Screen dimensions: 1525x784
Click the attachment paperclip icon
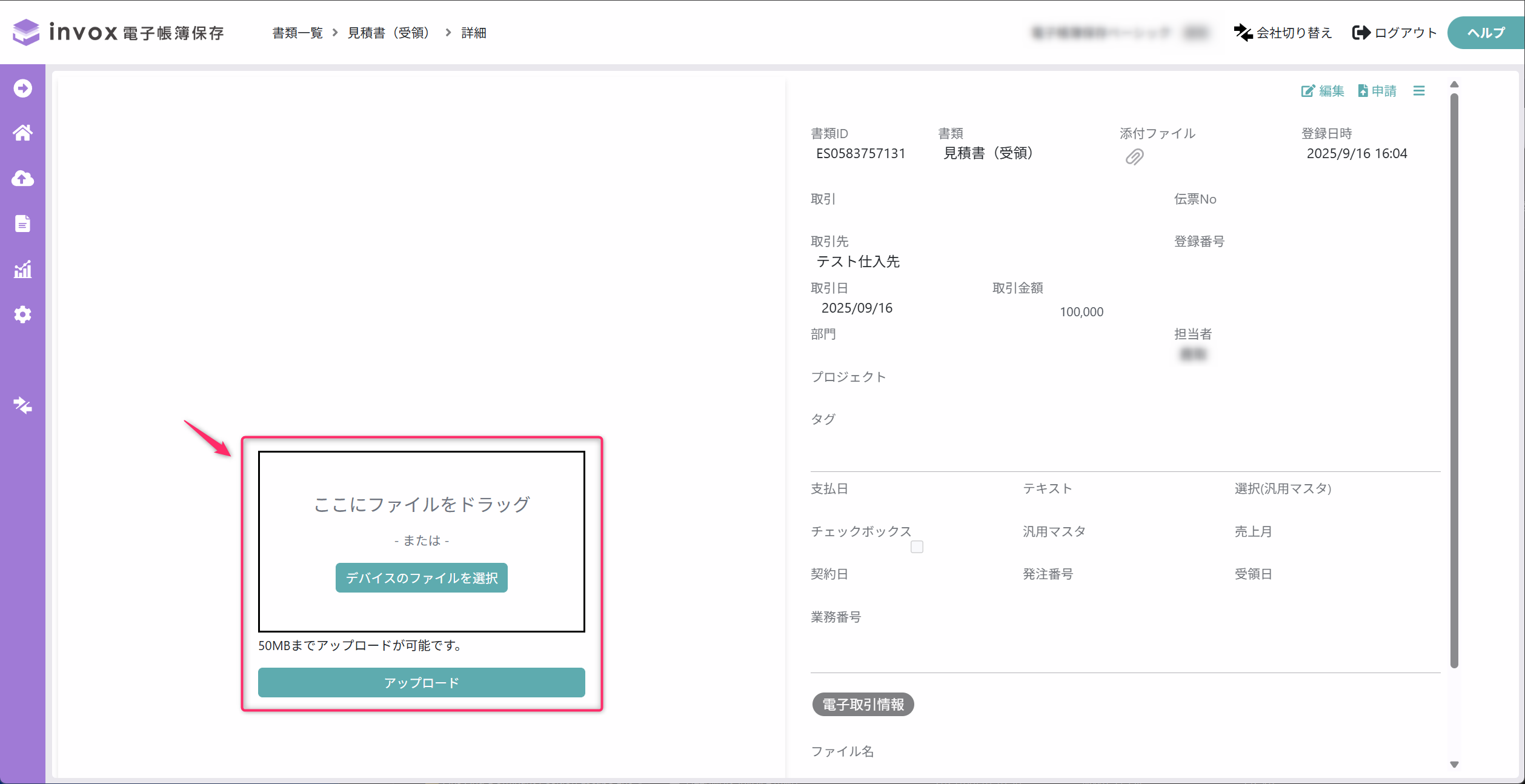tap(1134, 158)
